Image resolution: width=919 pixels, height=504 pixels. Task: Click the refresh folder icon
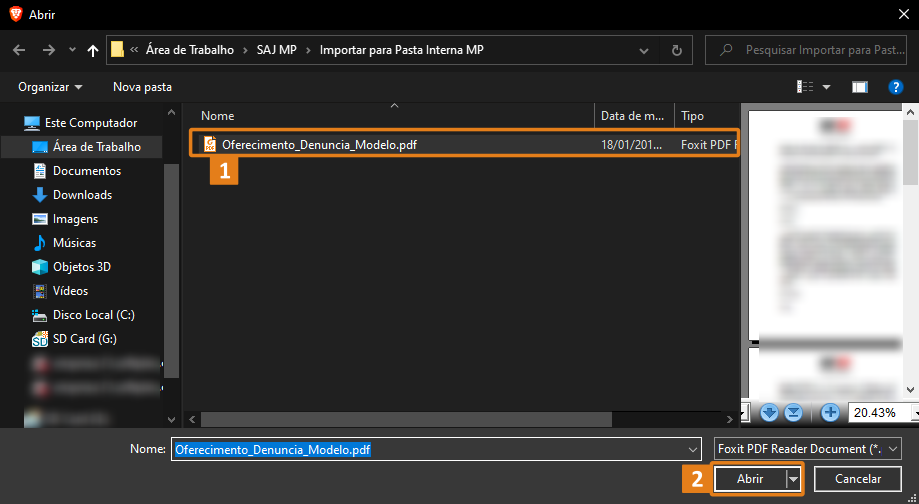[677, 50]
